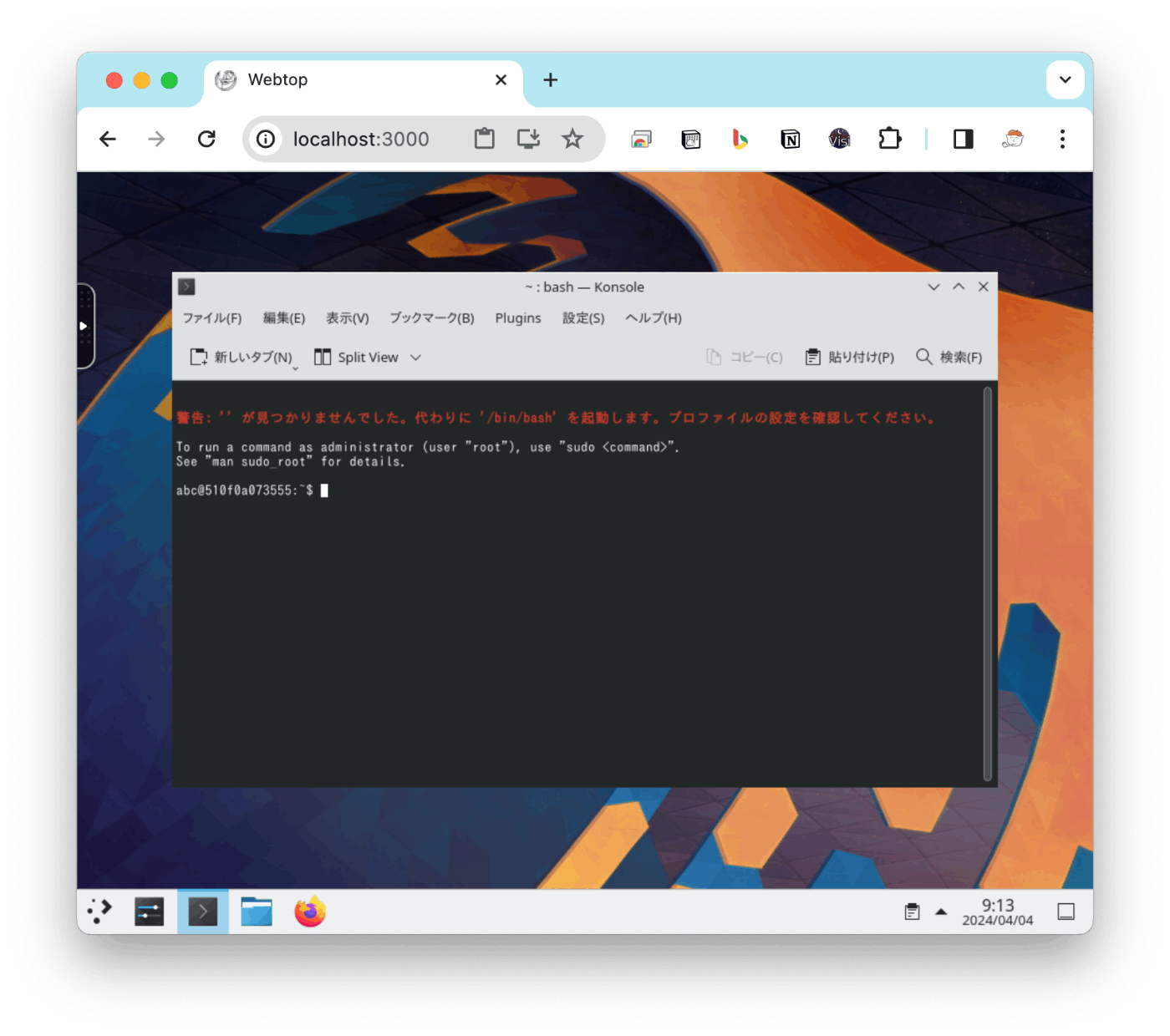Minimize the Konsole window
The height and width of the screenshot is (1036, 1170).
pyautogui.click(x=933, y=287)
